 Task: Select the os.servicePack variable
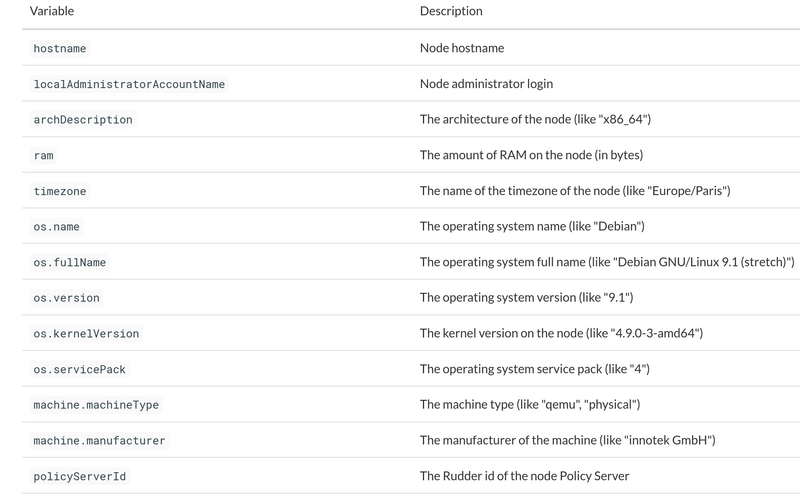point(80,369)
